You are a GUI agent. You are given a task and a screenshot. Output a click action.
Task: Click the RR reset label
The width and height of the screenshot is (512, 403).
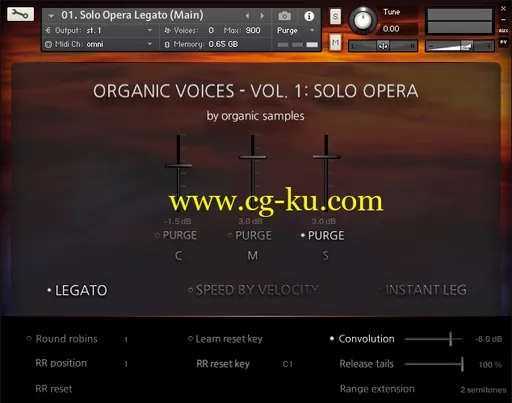coord(54,389)
